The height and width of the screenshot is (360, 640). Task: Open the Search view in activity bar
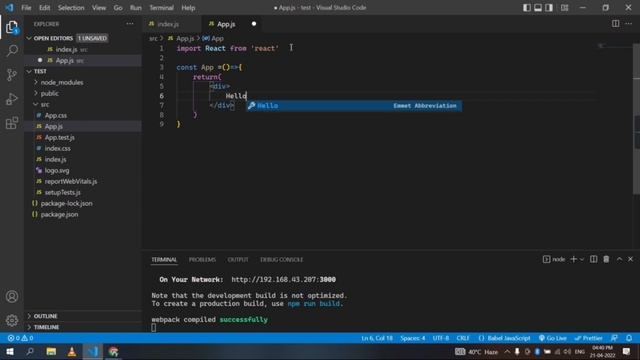(x=12, y=51)
